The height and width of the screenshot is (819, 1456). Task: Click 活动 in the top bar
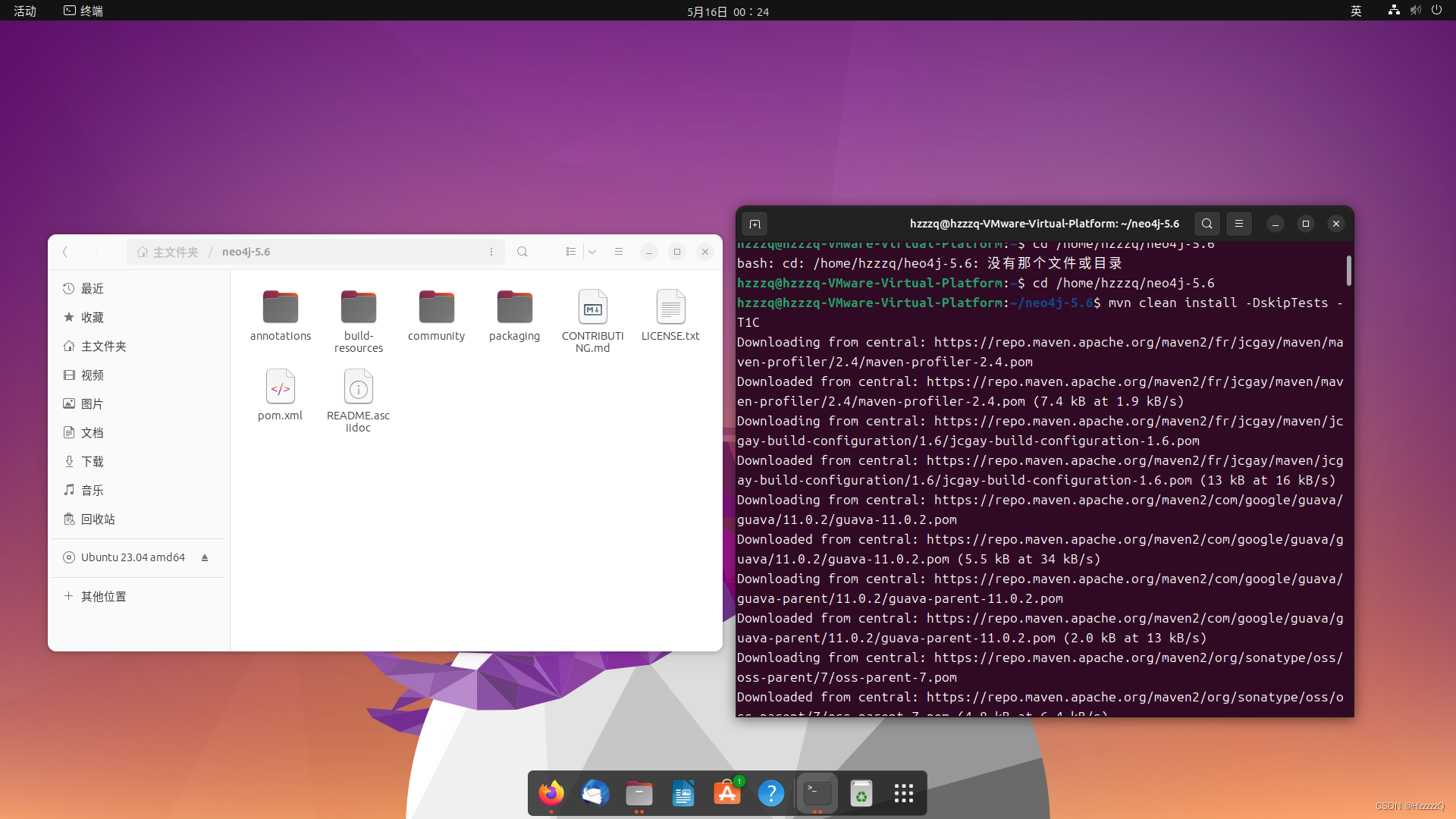click(x=25, y=11)
